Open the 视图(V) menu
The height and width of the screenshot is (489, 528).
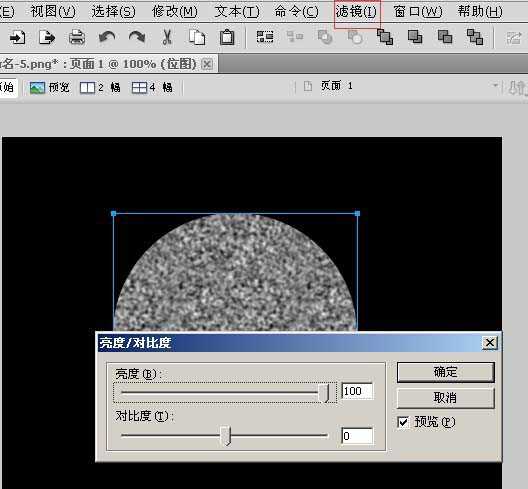(x=53, y=12)
